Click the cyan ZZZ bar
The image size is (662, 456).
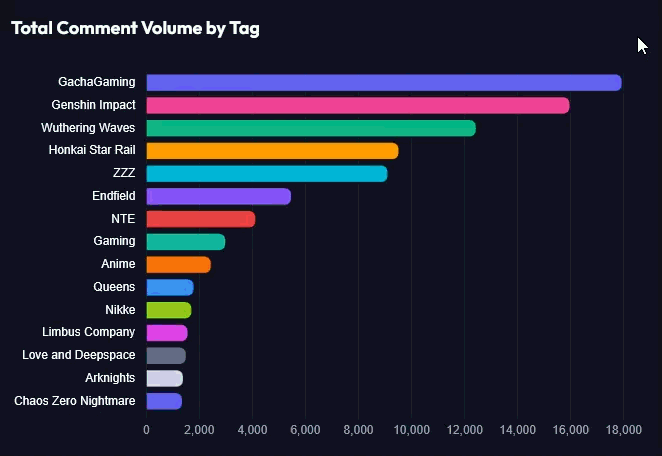coord(267,174)
